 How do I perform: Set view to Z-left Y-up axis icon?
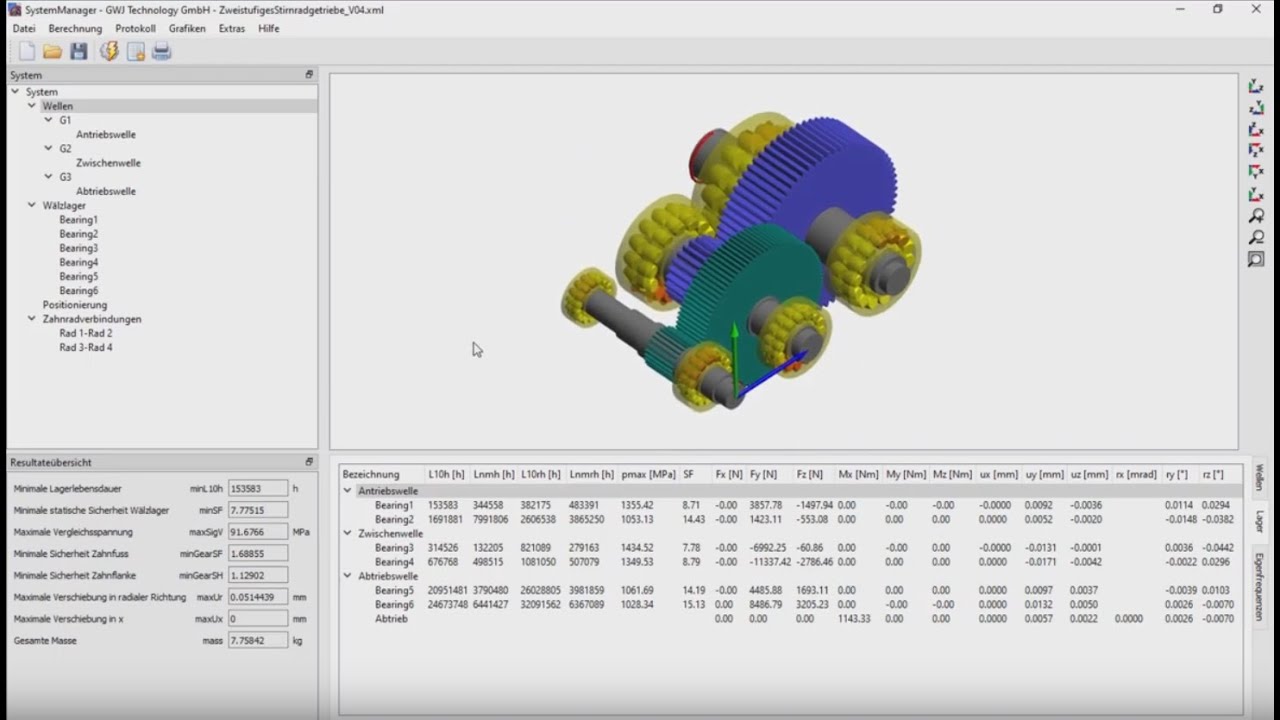(1256, 108)
